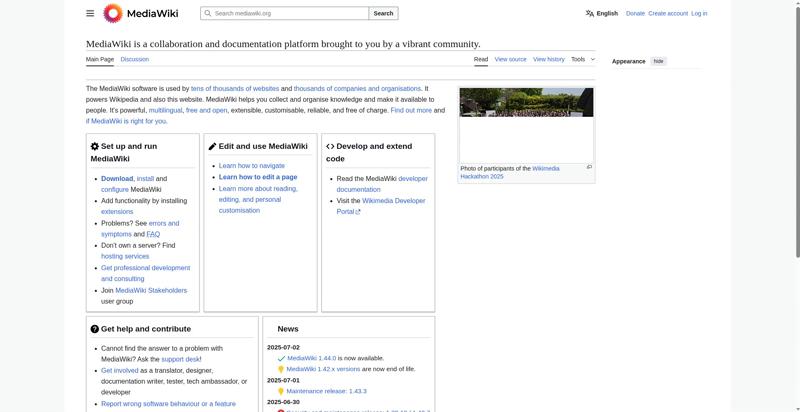The image size is (800, 412).
Task: Open the View history tab
Action: pos(549,59)
